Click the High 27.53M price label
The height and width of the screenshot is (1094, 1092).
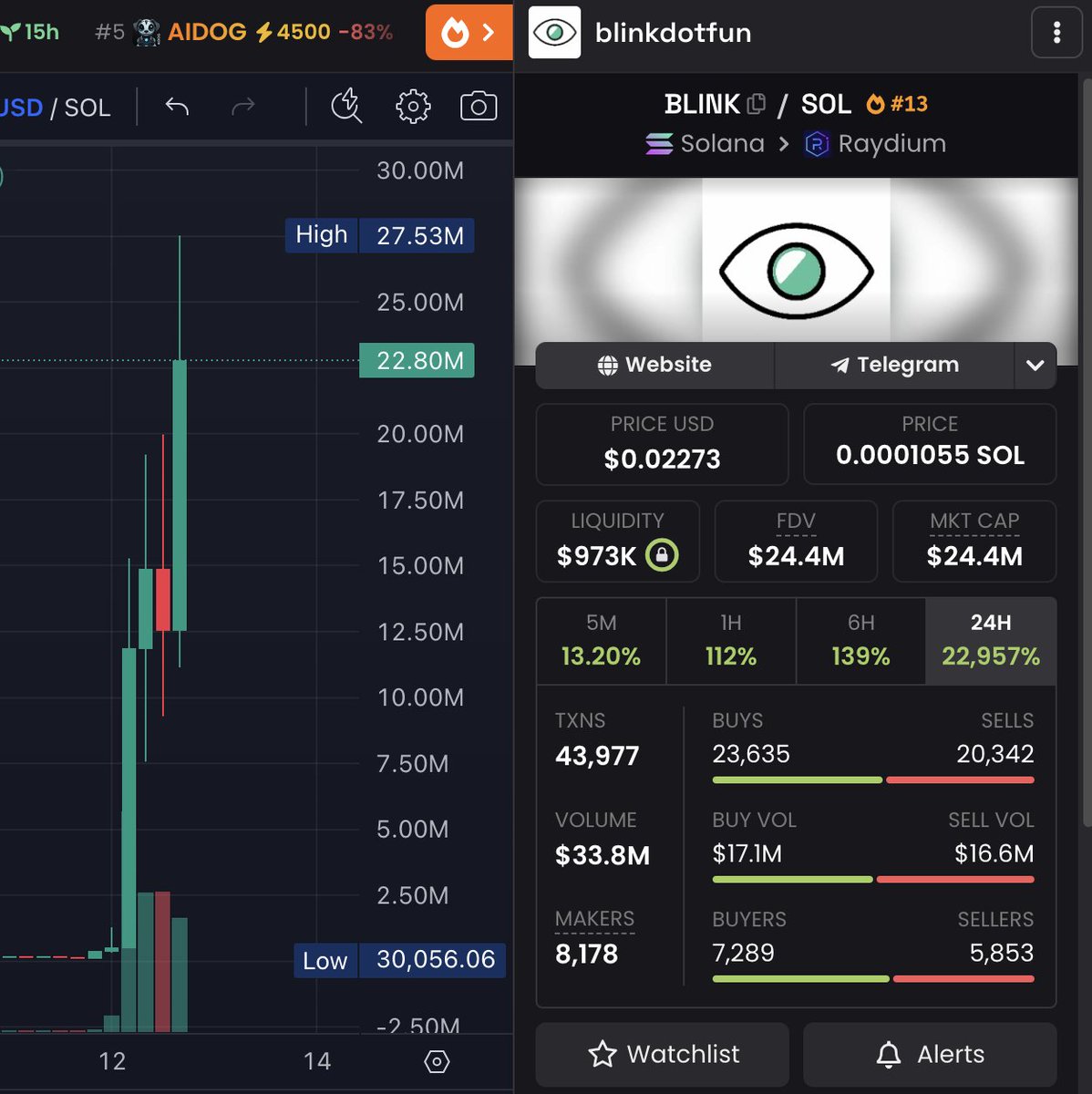(x=379, y=235)
